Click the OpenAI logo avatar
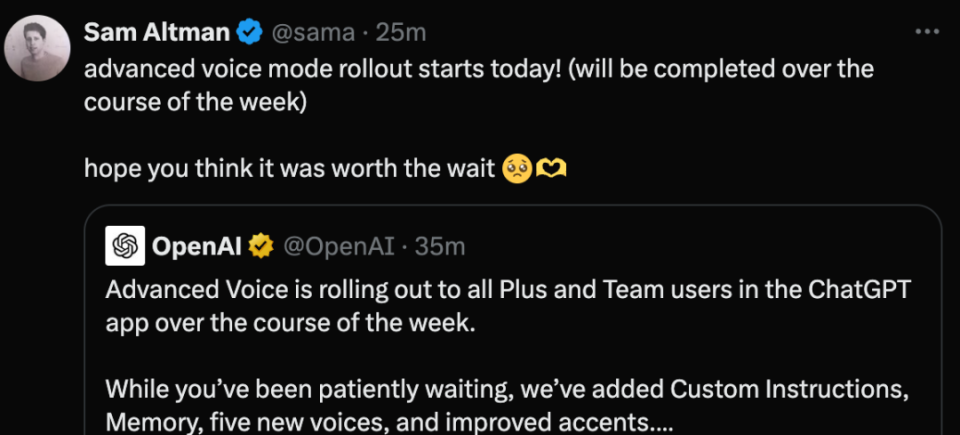 click(x=125, y=245)
